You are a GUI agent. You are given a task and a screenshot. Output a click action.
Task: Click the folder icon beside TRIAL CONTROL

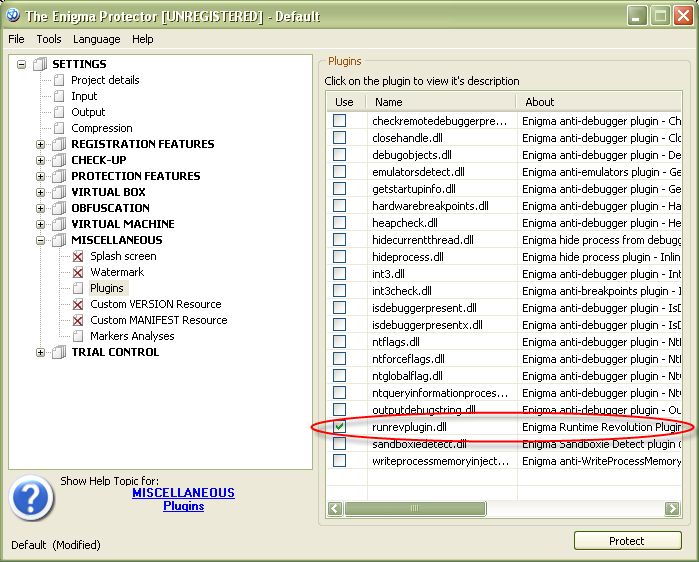click(x=59, y=353)
